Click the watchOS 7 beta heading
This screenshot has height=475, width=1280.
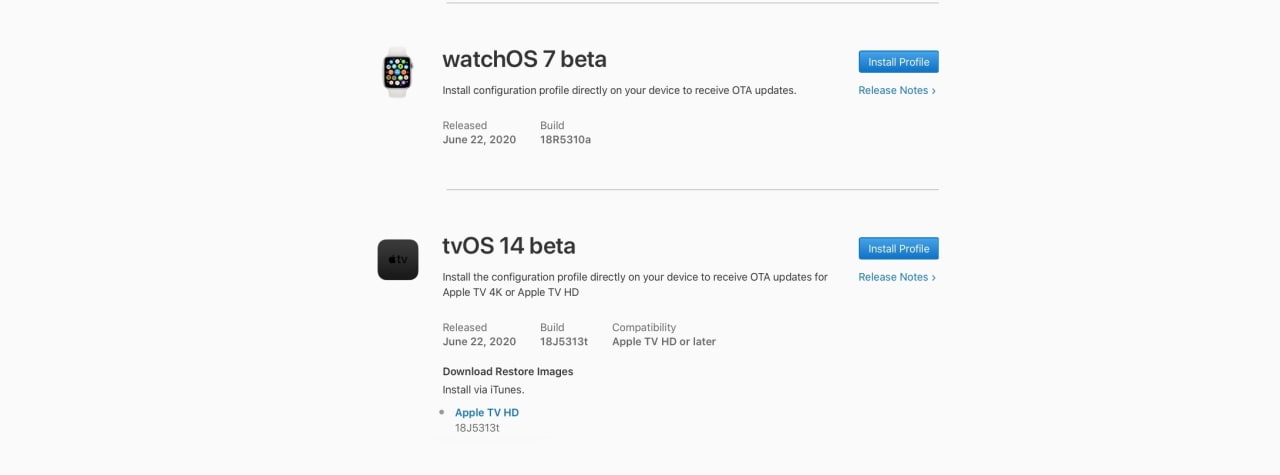(x=524, y=59)
